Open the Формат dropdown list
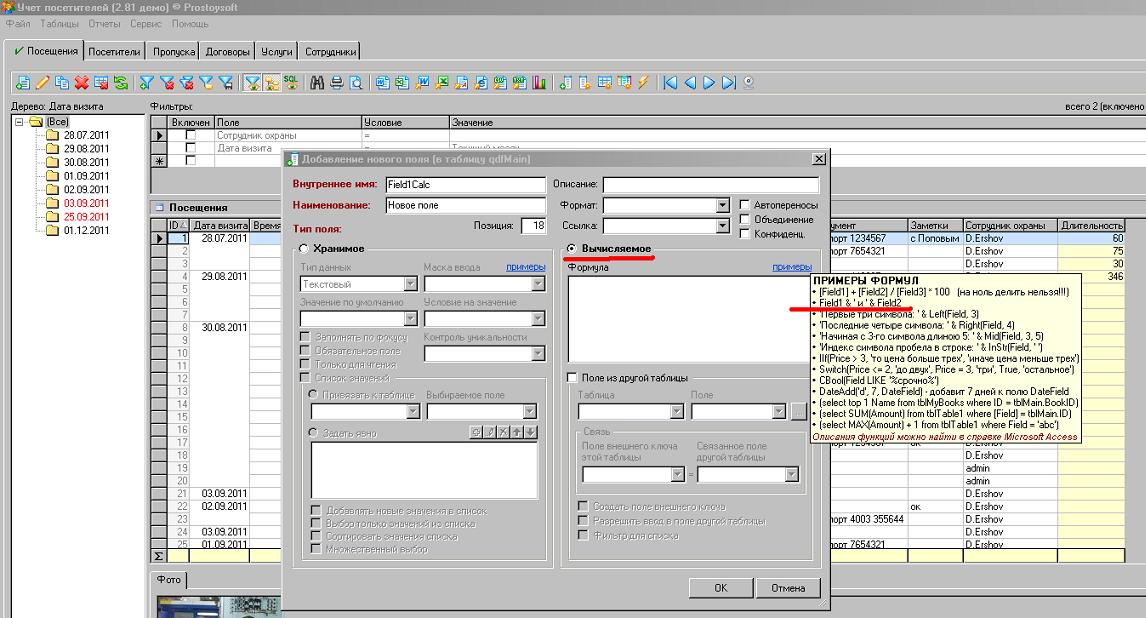 (x=722, y=205)
